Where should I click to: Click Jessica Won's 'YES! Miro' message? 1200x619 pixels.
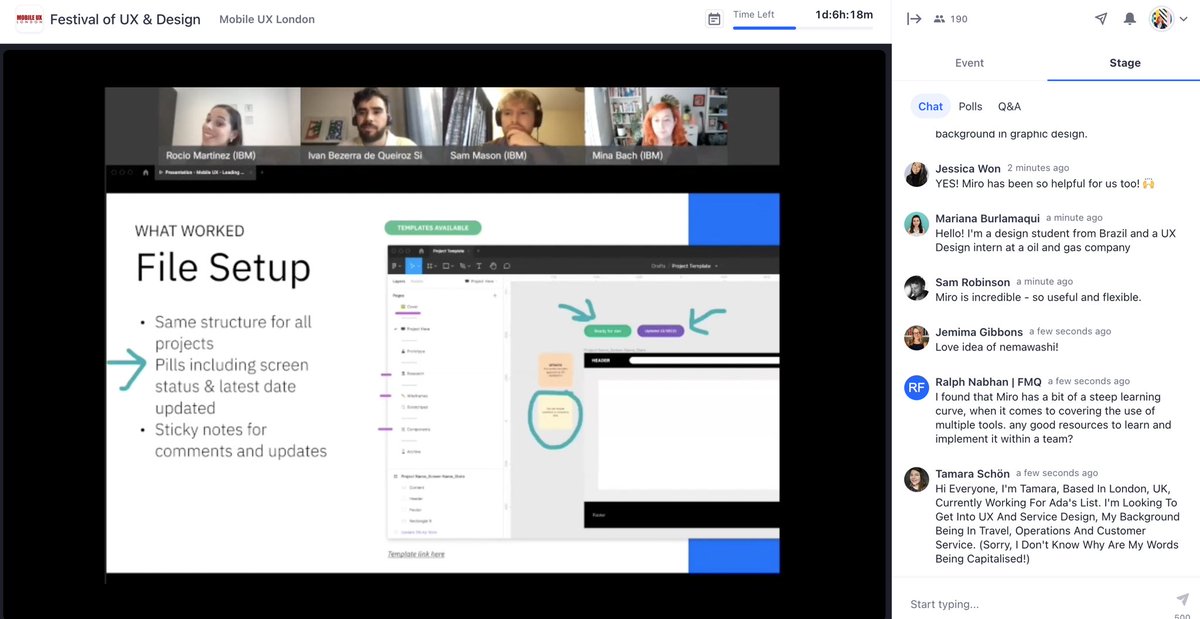point(1045,183)
